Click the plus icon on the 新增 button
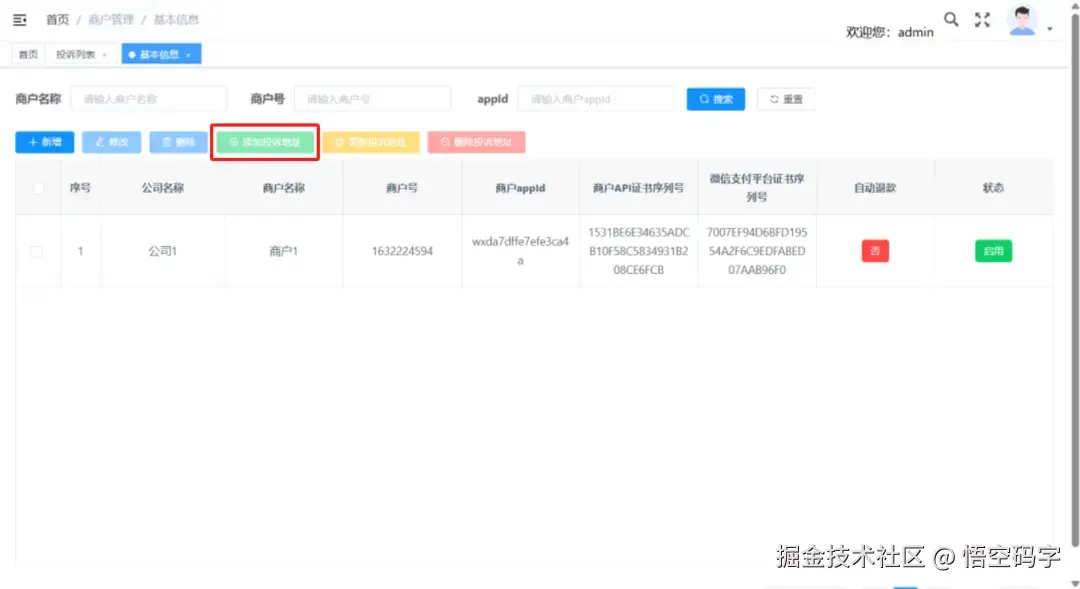 [31, 141]
